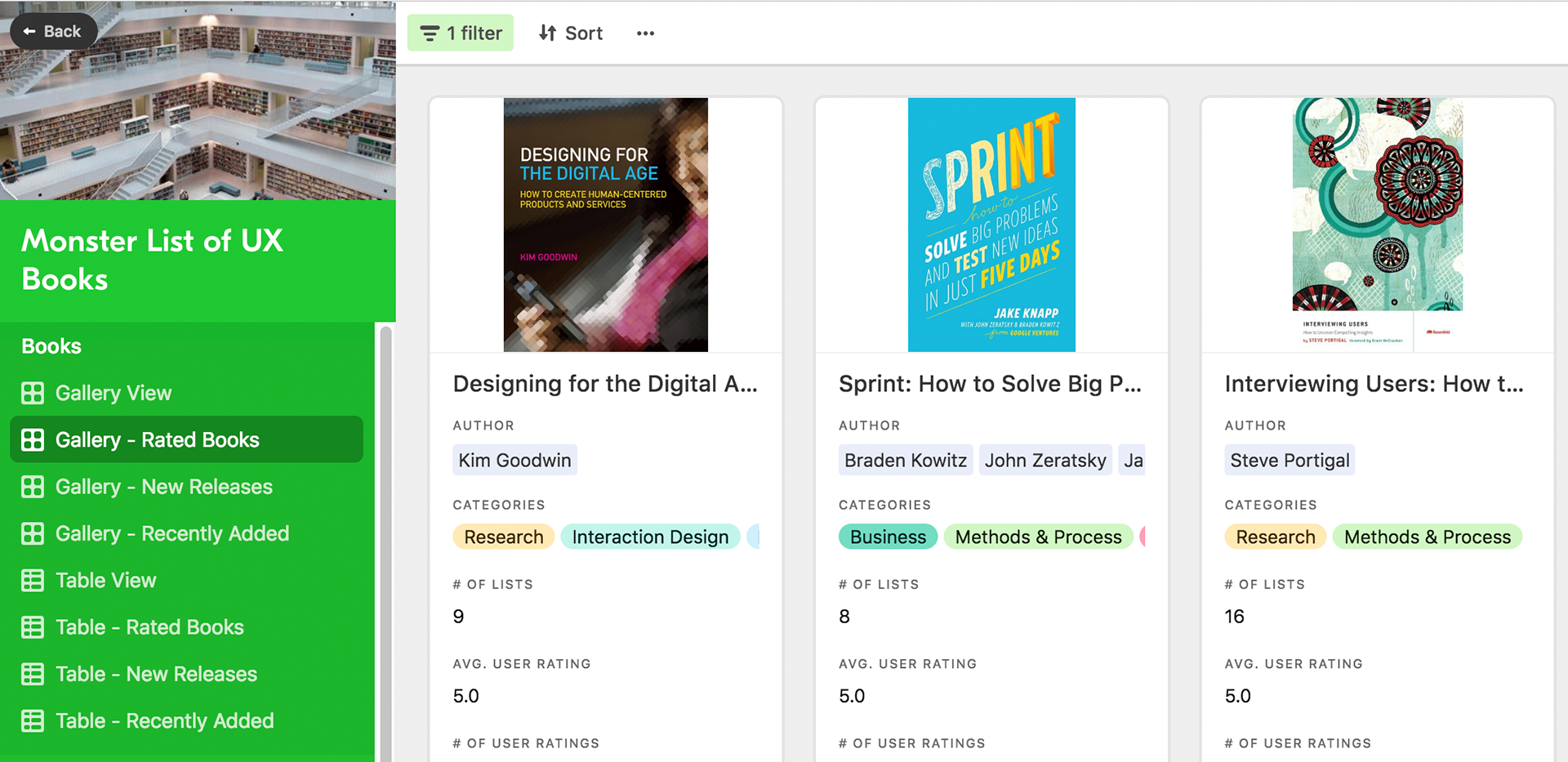Click the Kim Goodwin author tag

[514, 461]
